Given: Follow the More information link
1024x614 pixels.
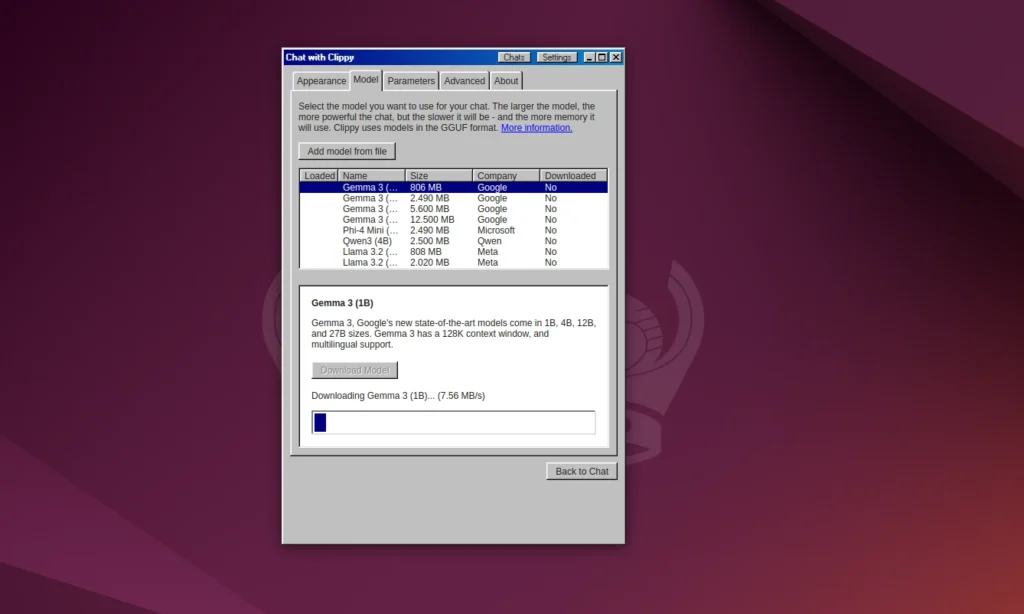Looking at the screenshot, I should coord(536,128).
